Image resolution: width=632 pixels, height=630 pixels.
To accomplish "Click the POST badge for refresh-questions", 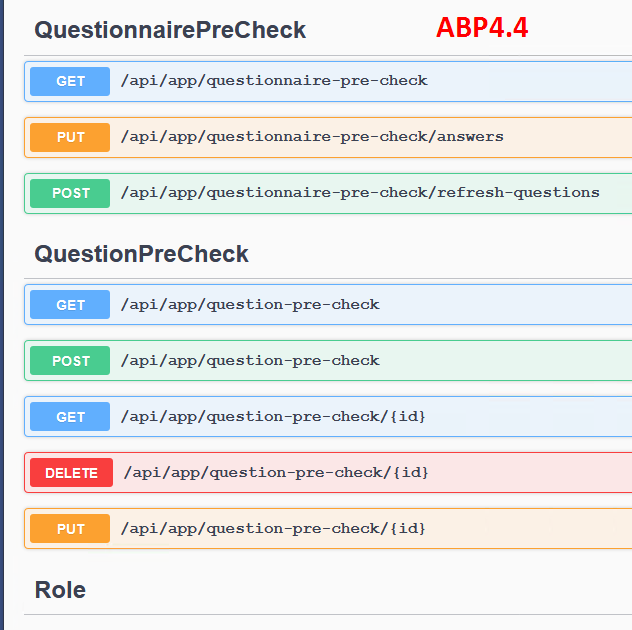I will 70,193.
